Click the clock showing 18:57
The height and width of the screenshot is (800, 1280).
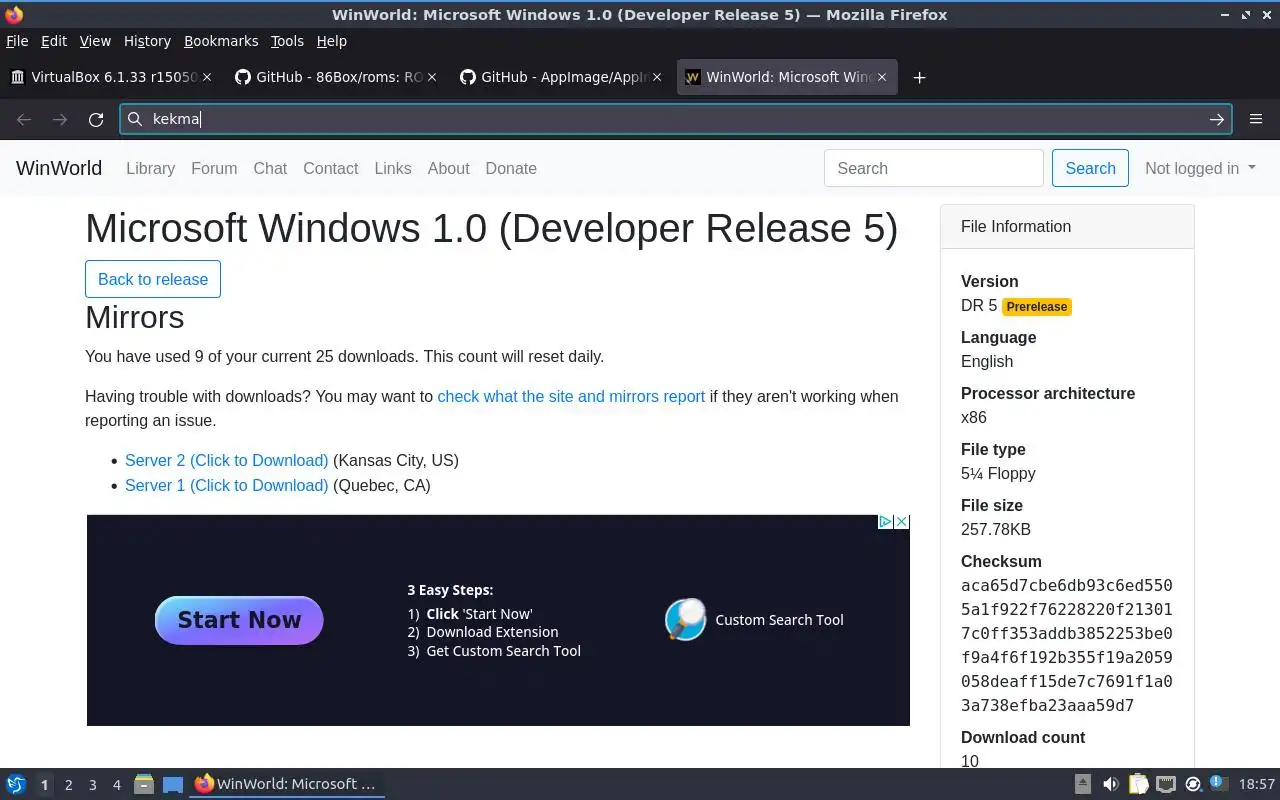pos(1256,784)
